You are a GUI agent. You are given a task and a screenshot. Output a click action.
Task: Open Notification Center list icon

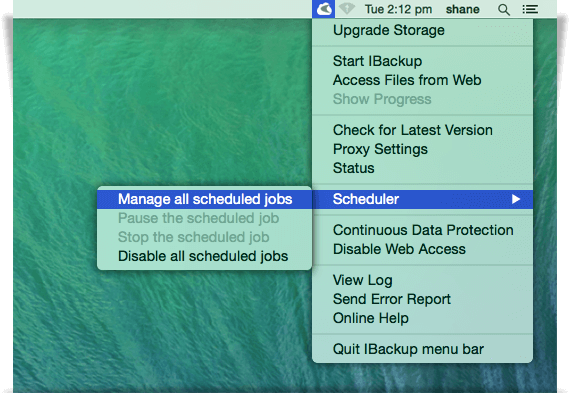(x=530, y=9)
